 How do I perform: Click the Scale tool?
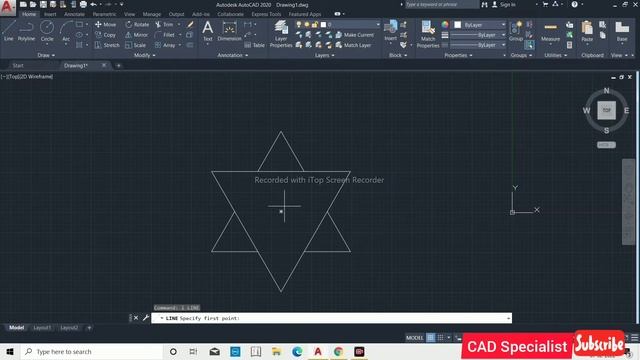(136, 45)
